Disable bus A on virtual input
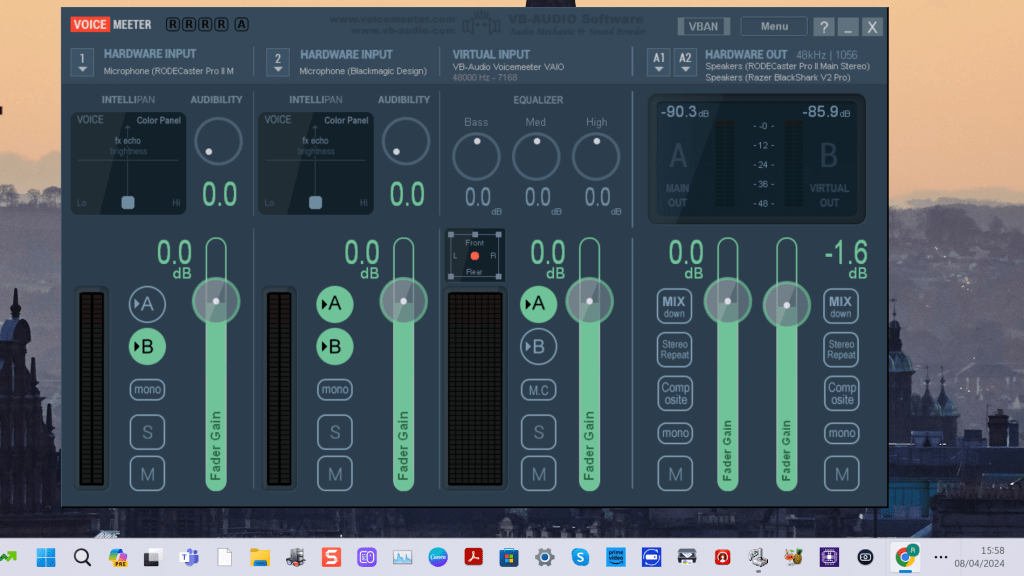Viewport: 1024px width, 576px height. (x=538, y=304)
